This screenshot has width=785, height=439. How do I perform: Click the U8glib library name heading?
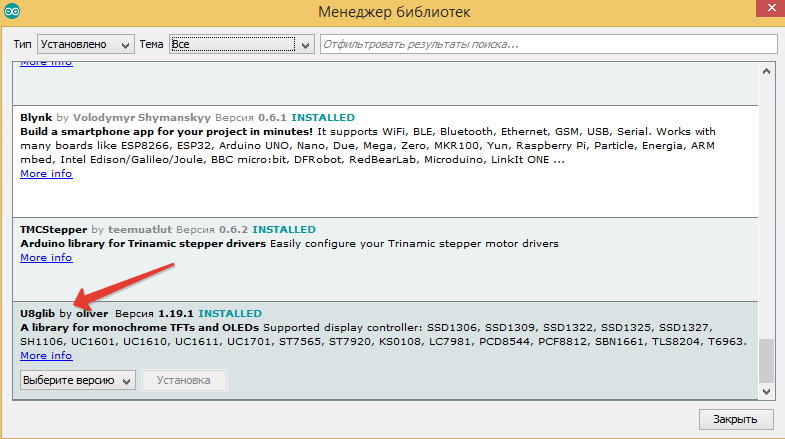37,313
